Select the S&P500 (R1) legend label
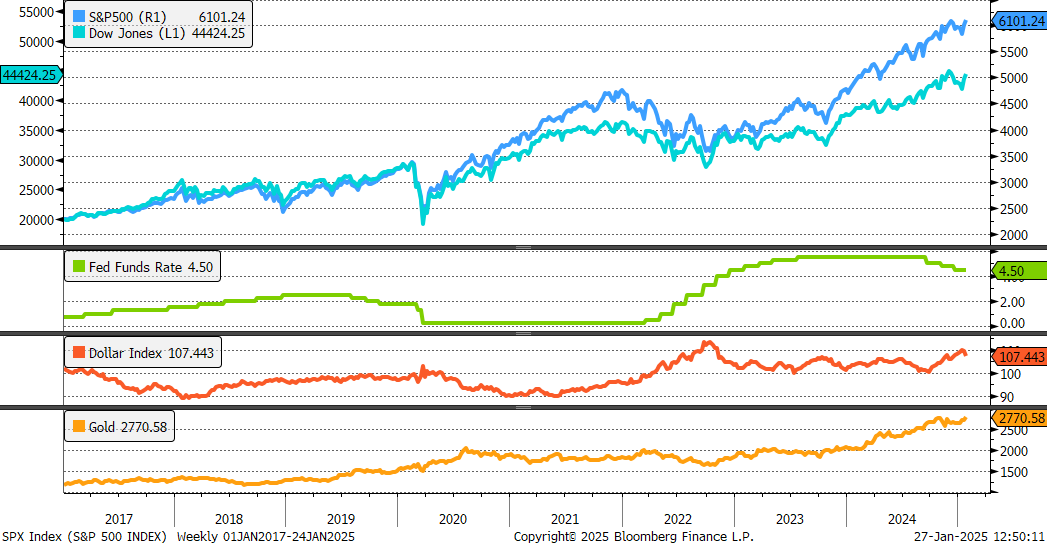The image size is (1047, 545). 128,17
